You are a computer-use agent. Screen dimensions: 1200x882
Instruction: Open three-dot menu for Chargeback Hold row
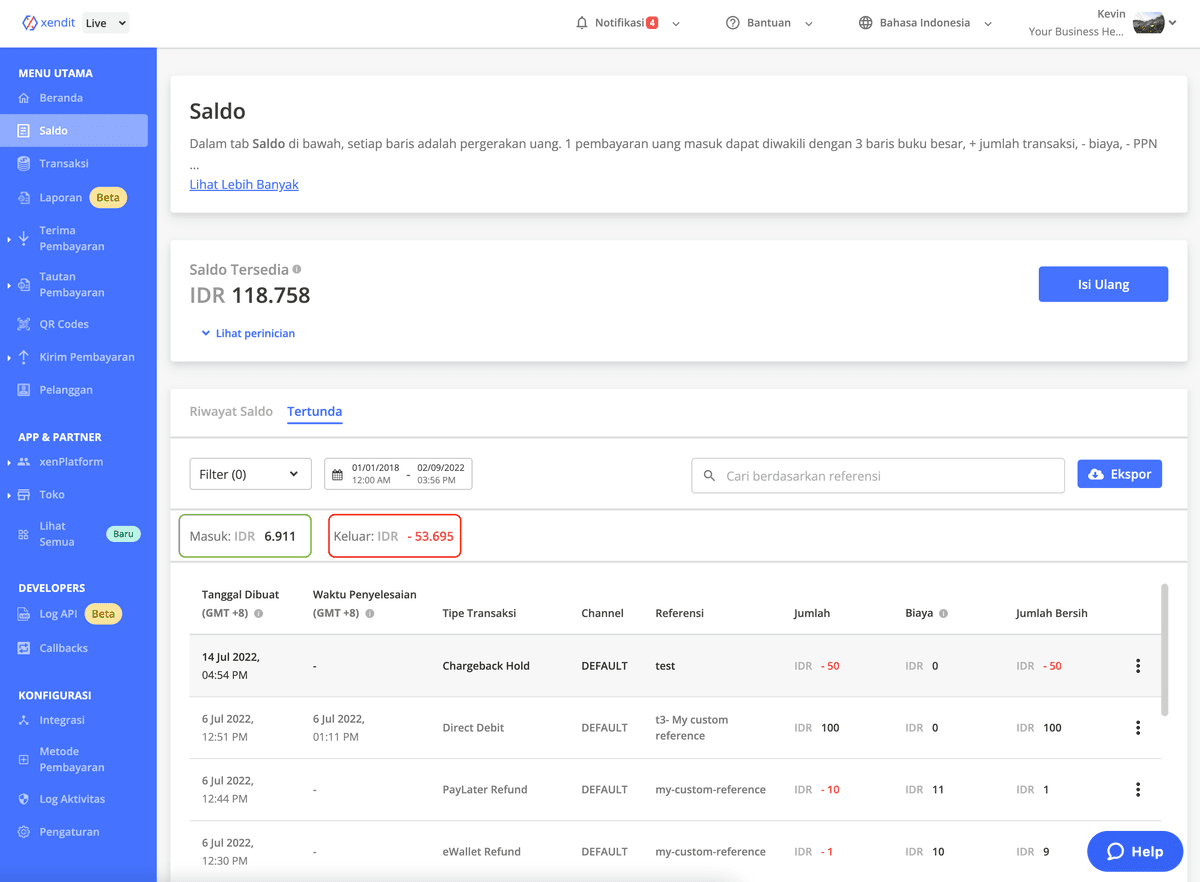(1138, 666)
